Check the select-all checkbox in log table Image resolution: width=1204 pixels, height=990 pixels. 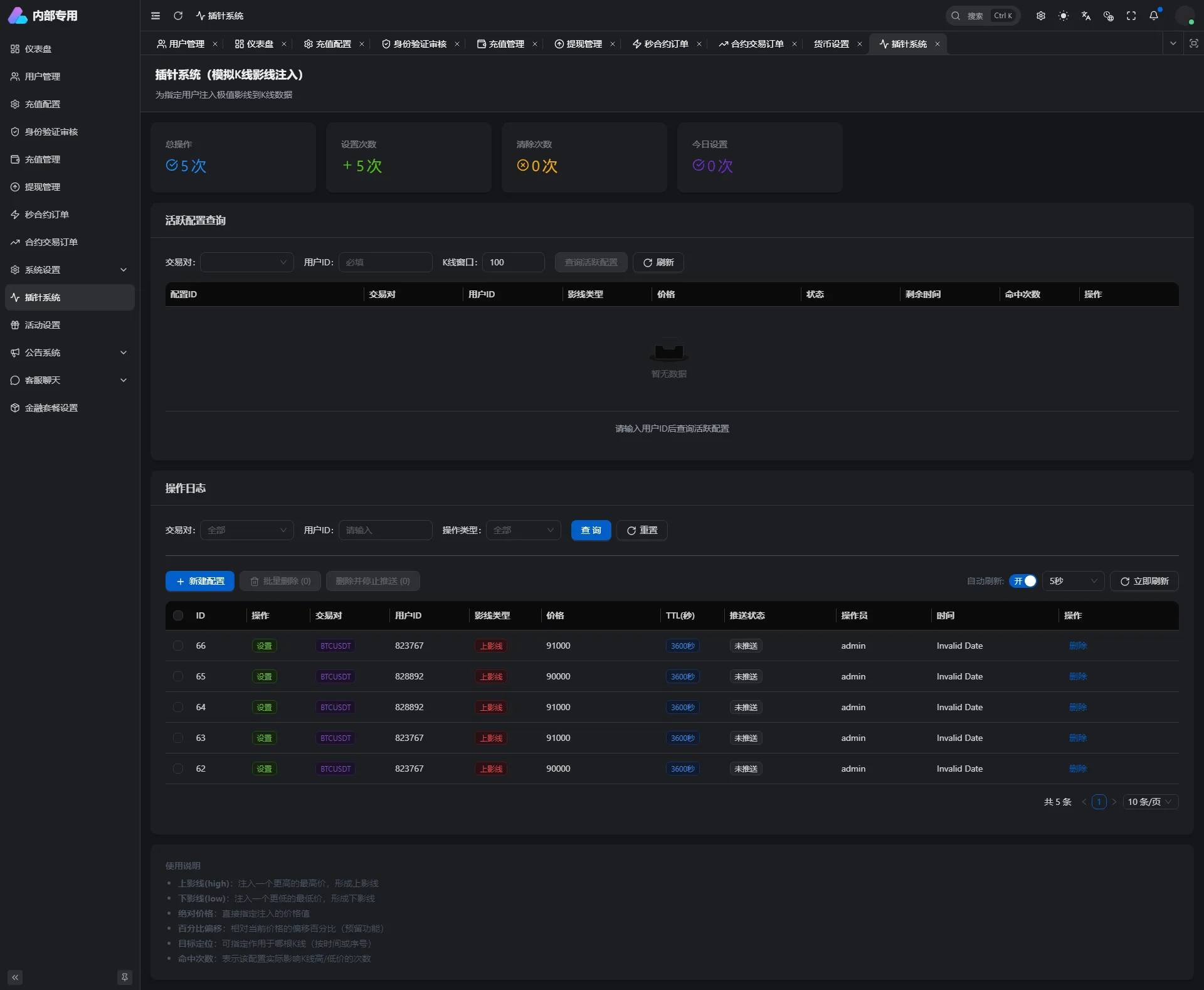[x=178, y=615]
